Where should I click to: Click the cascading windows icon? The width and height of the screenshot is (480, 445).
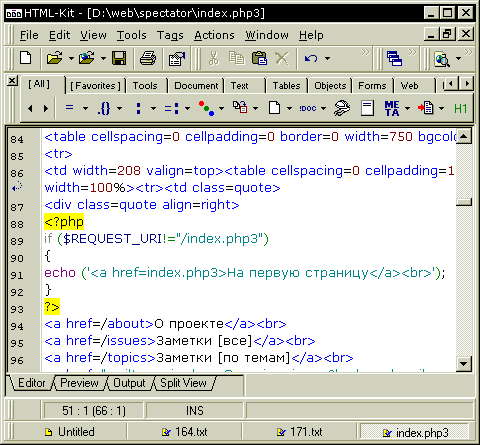[x=394, y=58]
